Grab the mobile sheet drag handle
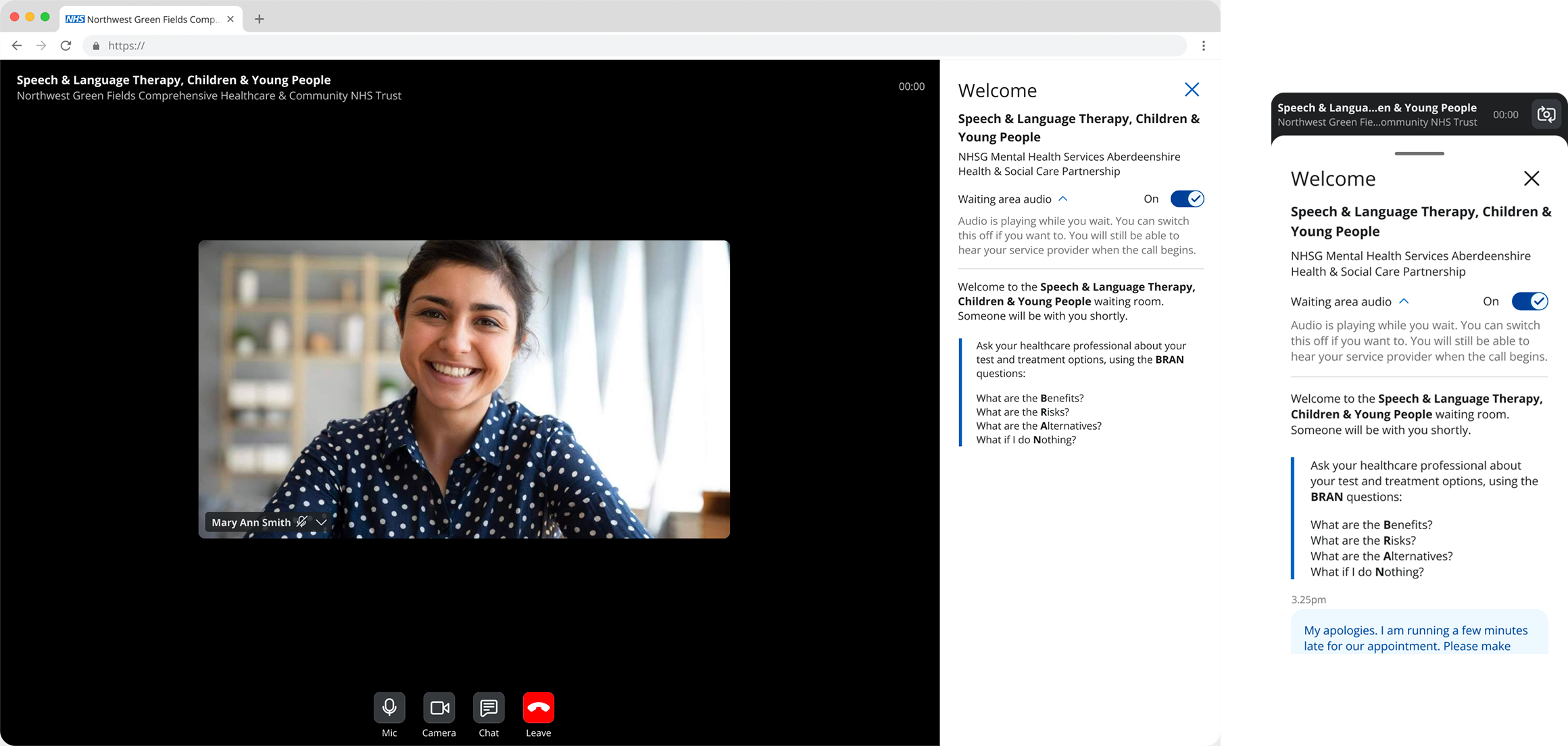This screenshot has width=1568, height=746. tap(1419, 153)
